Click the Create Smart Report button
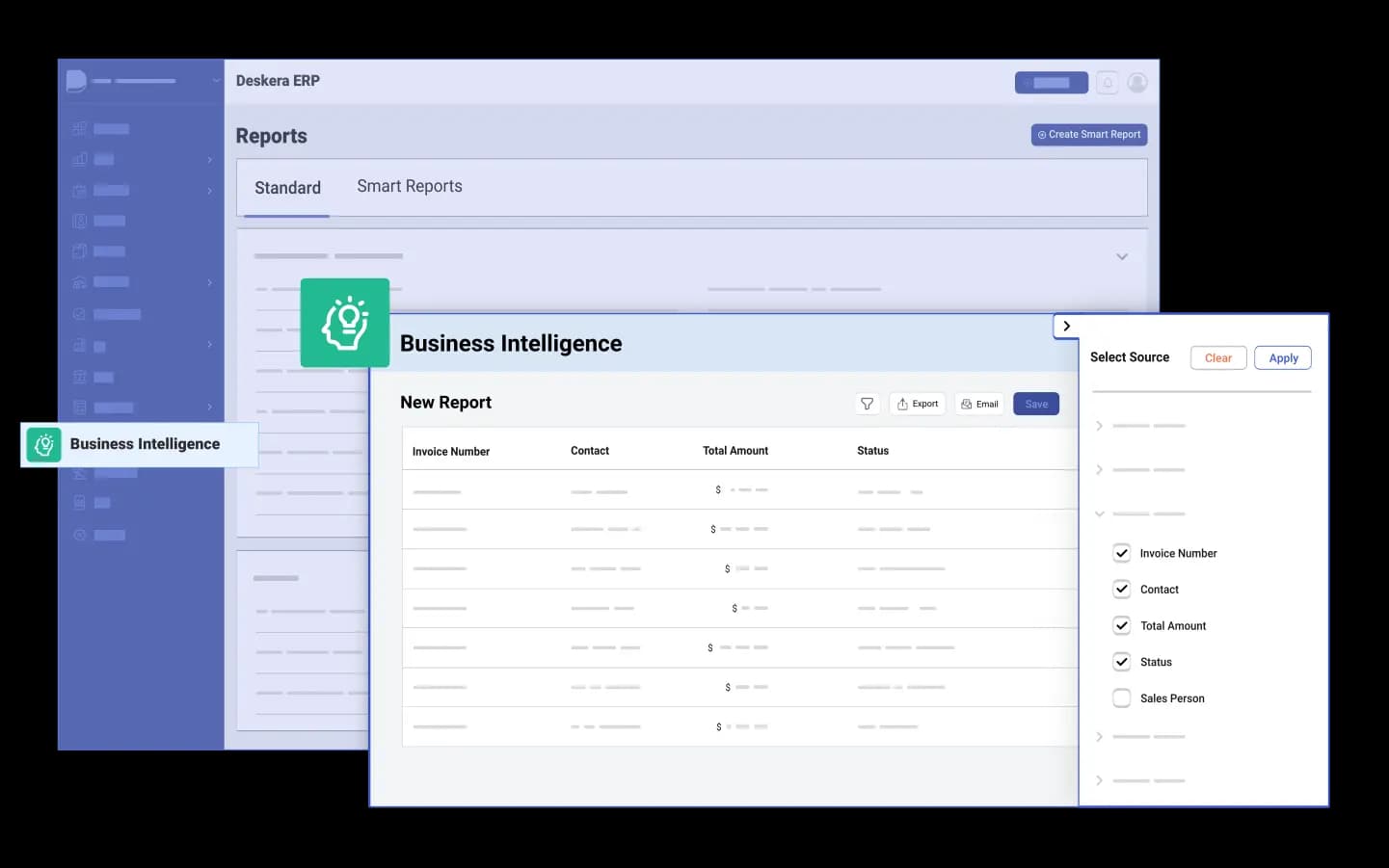1389x868 pixels. 1088,135
